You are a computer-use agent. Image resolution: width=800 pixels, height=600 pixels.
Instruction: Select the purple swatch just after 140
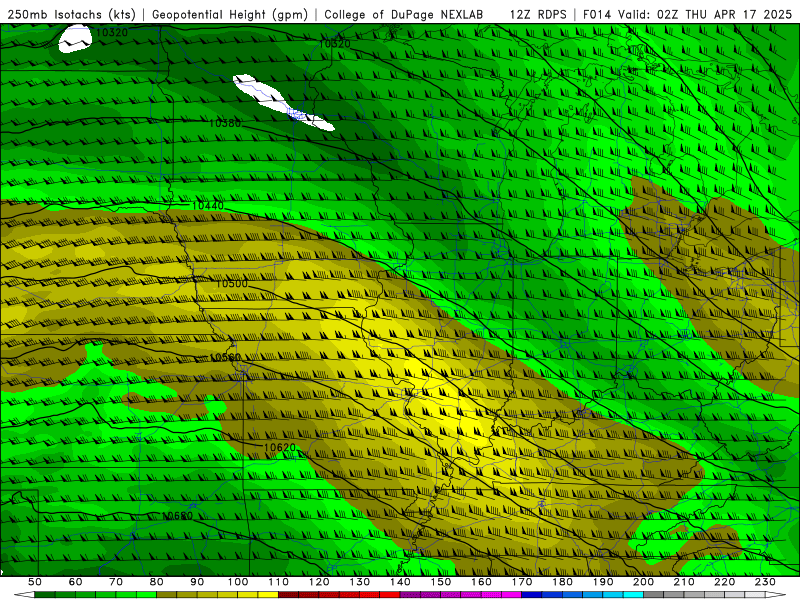click(410, 595)
